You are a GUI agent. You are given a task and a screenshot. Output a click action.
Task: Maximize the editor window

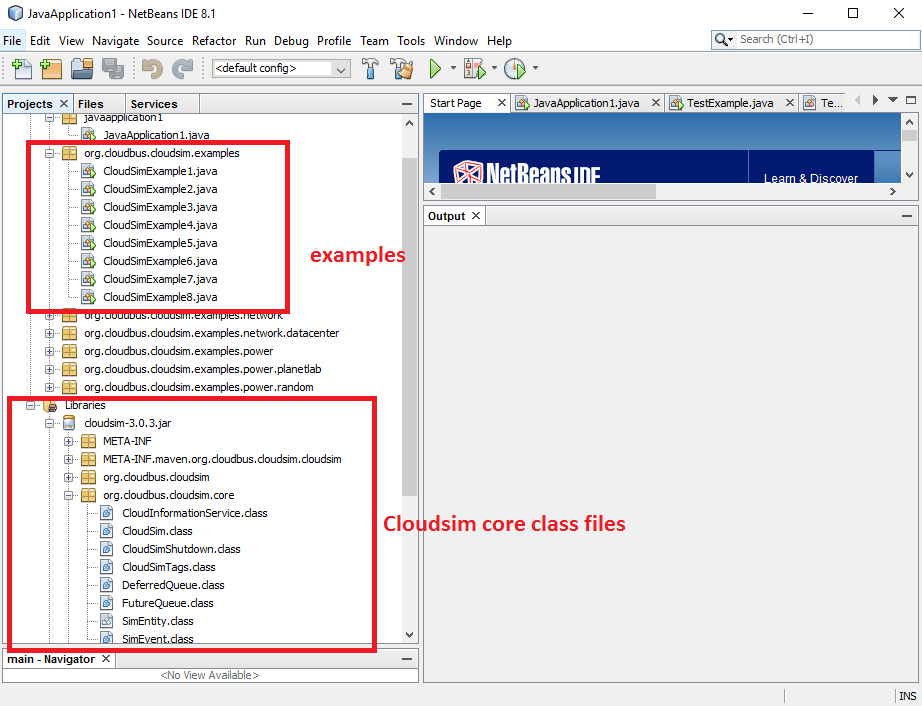(x=911, y=101)
